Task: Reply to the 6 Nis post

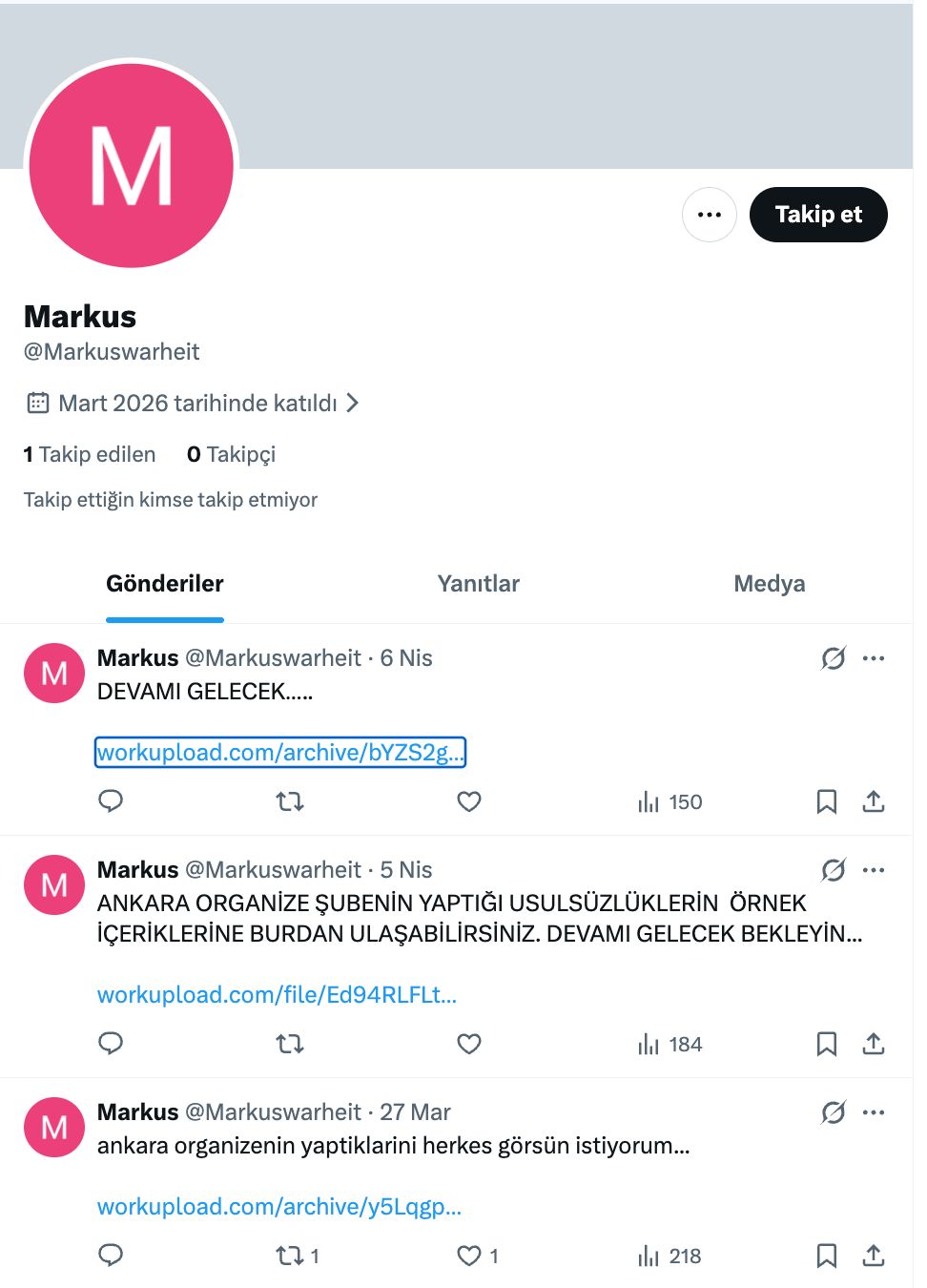Action: 111,801
